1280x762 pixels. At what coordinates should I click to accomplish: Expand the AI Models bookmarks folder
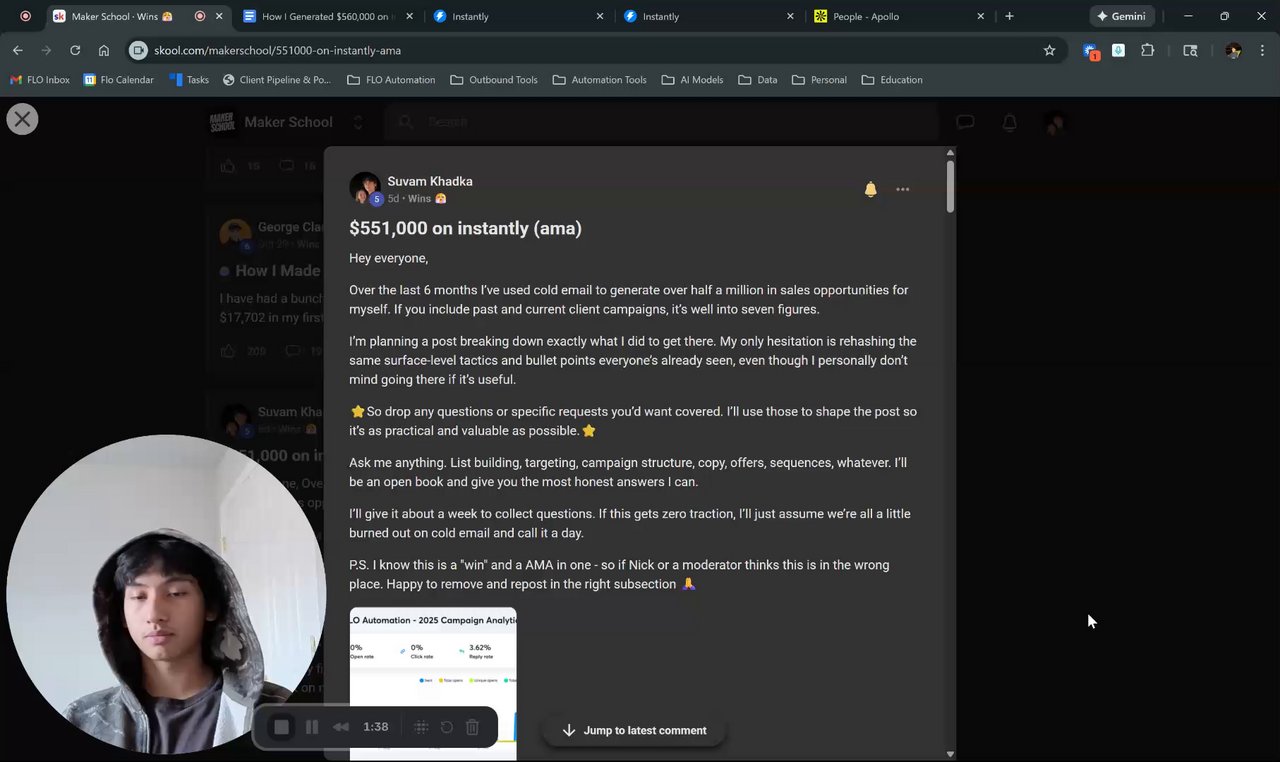692,80
